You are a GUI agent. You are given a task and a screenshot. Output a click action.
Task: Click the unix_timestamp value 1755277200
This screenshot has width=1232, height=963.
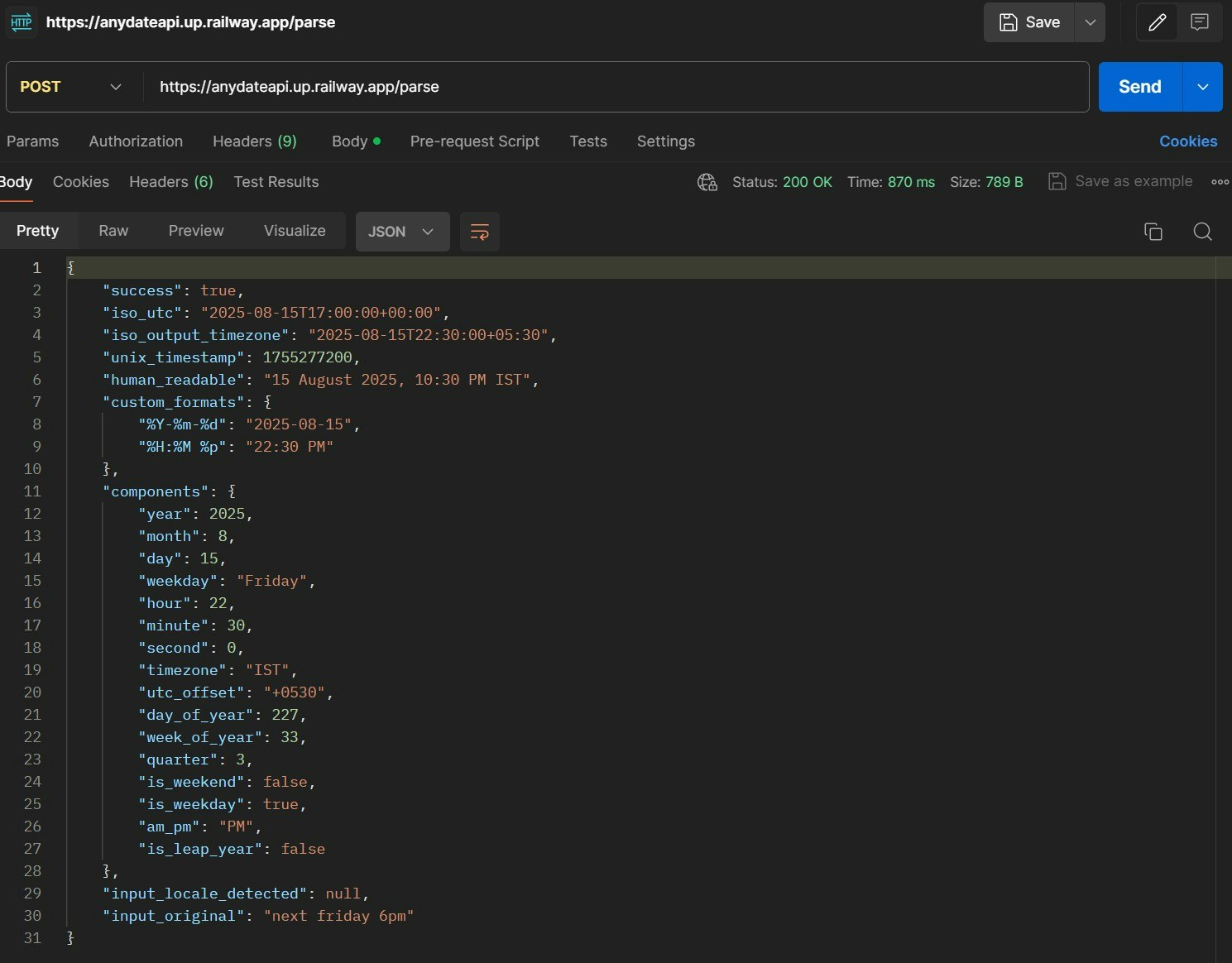pyautogui.click(x=307, y=357)
